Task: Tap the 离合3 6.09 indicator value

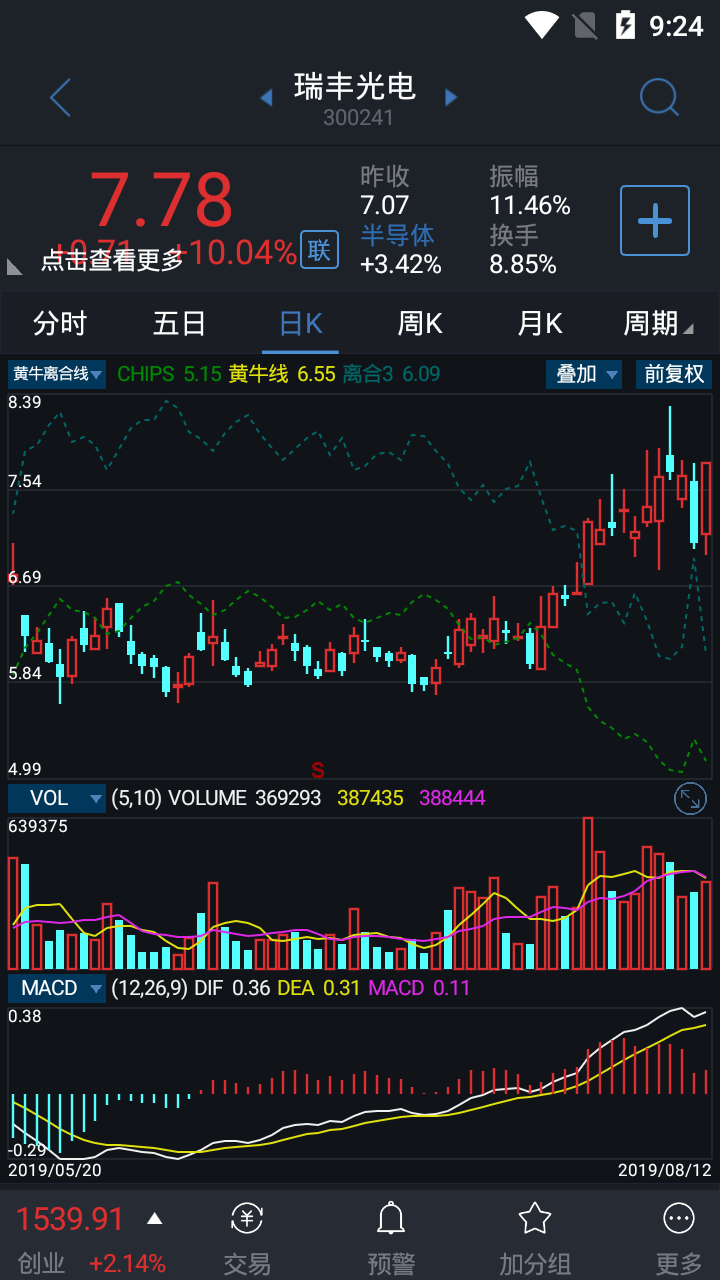Action: [x=391, y=374]
